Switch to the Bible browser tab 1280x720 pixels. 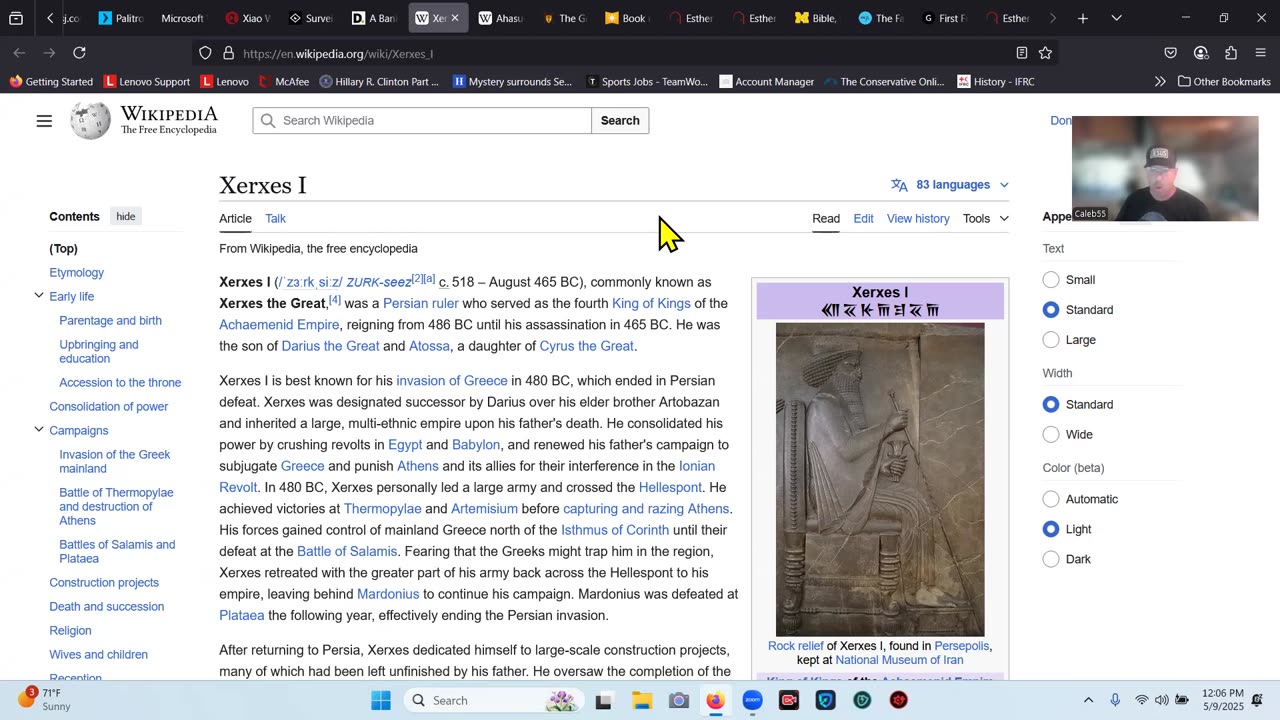815,18
